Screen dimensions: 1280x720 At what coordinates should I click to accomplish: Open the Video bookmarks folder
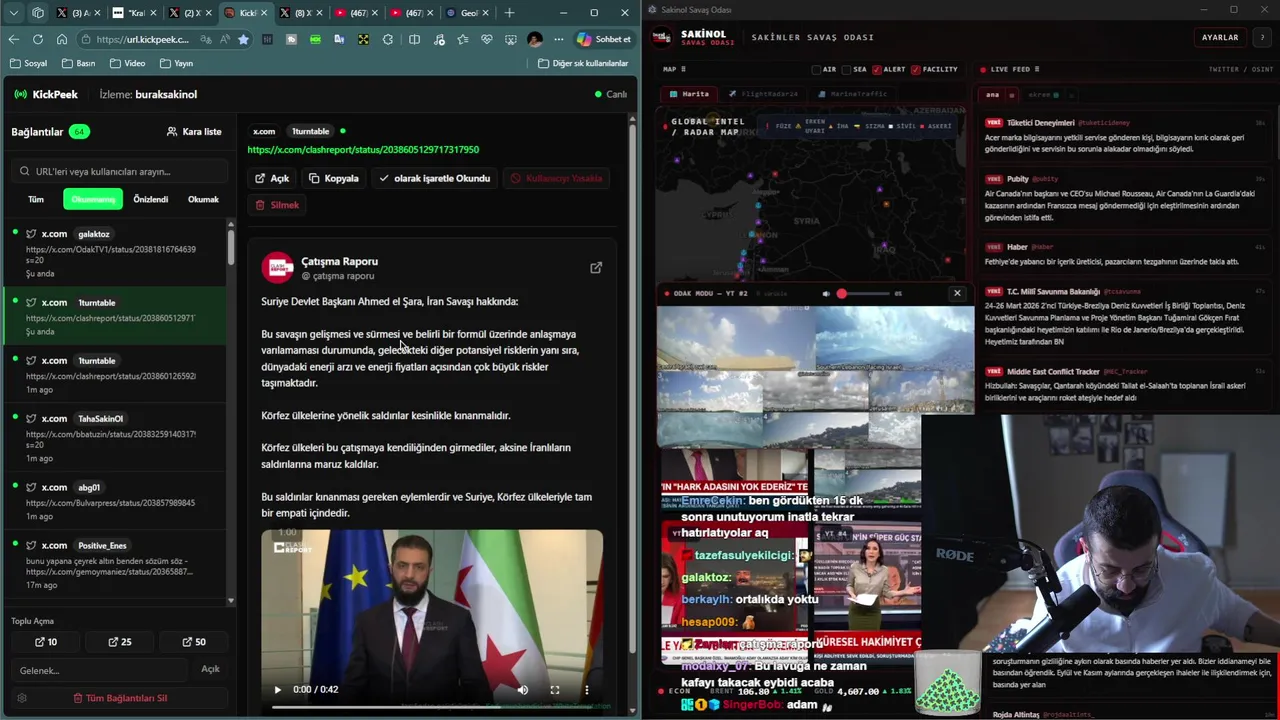tap(127, 63)
